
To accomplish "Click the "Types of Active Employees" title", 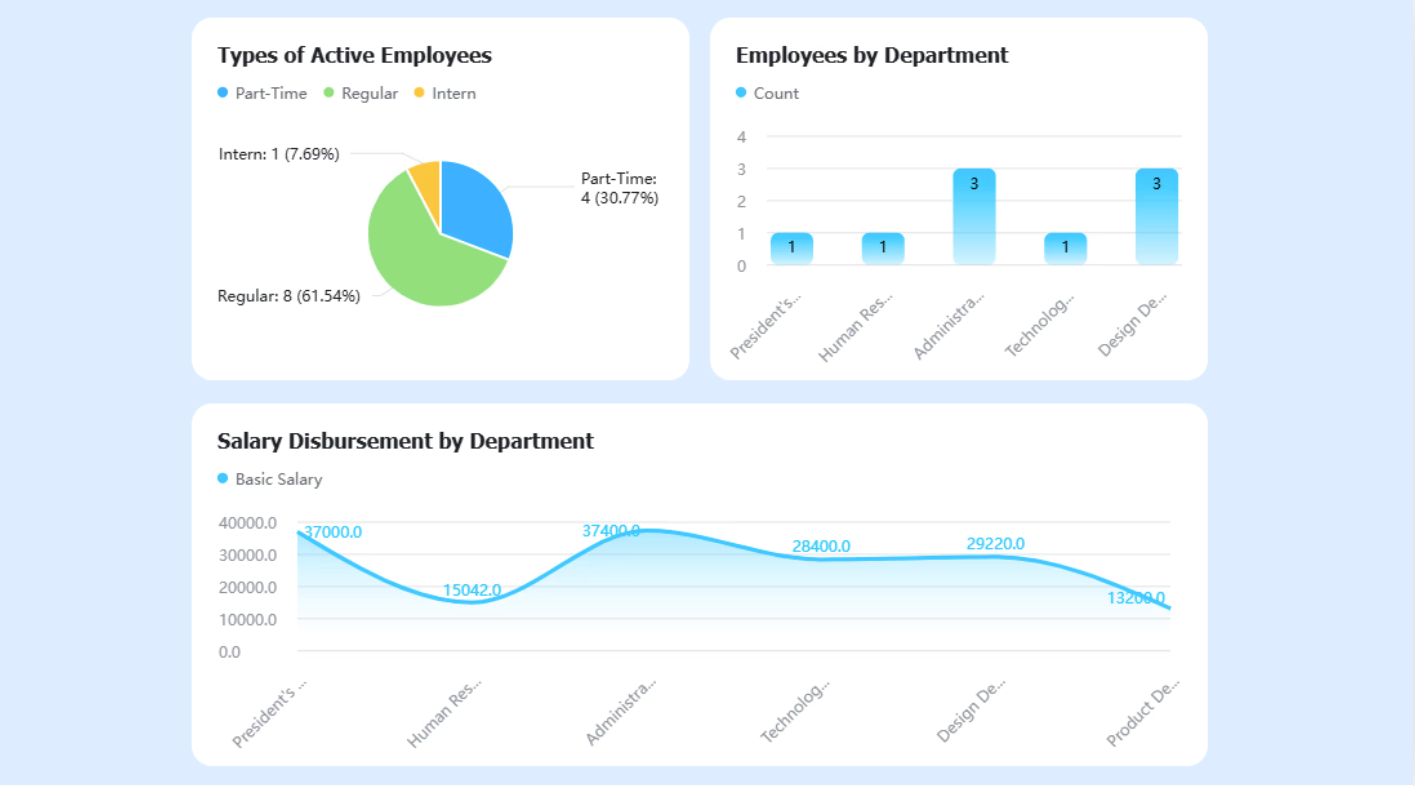I will click(355, 55).
